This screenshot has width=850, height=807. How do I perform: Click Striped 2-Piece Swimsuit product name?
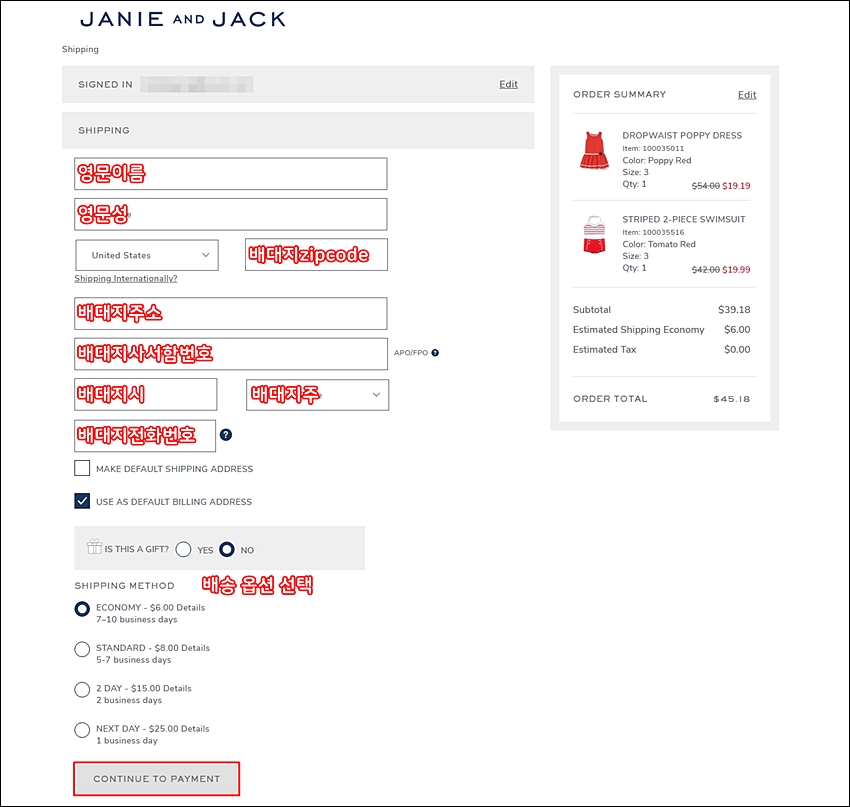(x=684, y=219)
